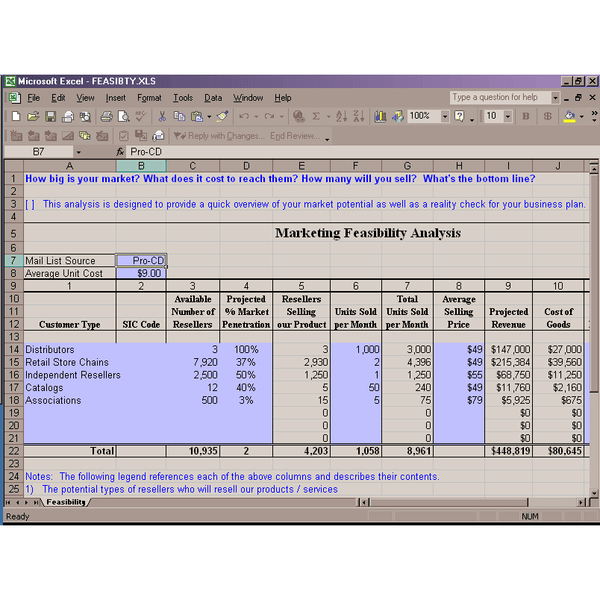Click the AutoSum sigma icon
The width and height of the screenshot is (600, 600).
[316, 116]
